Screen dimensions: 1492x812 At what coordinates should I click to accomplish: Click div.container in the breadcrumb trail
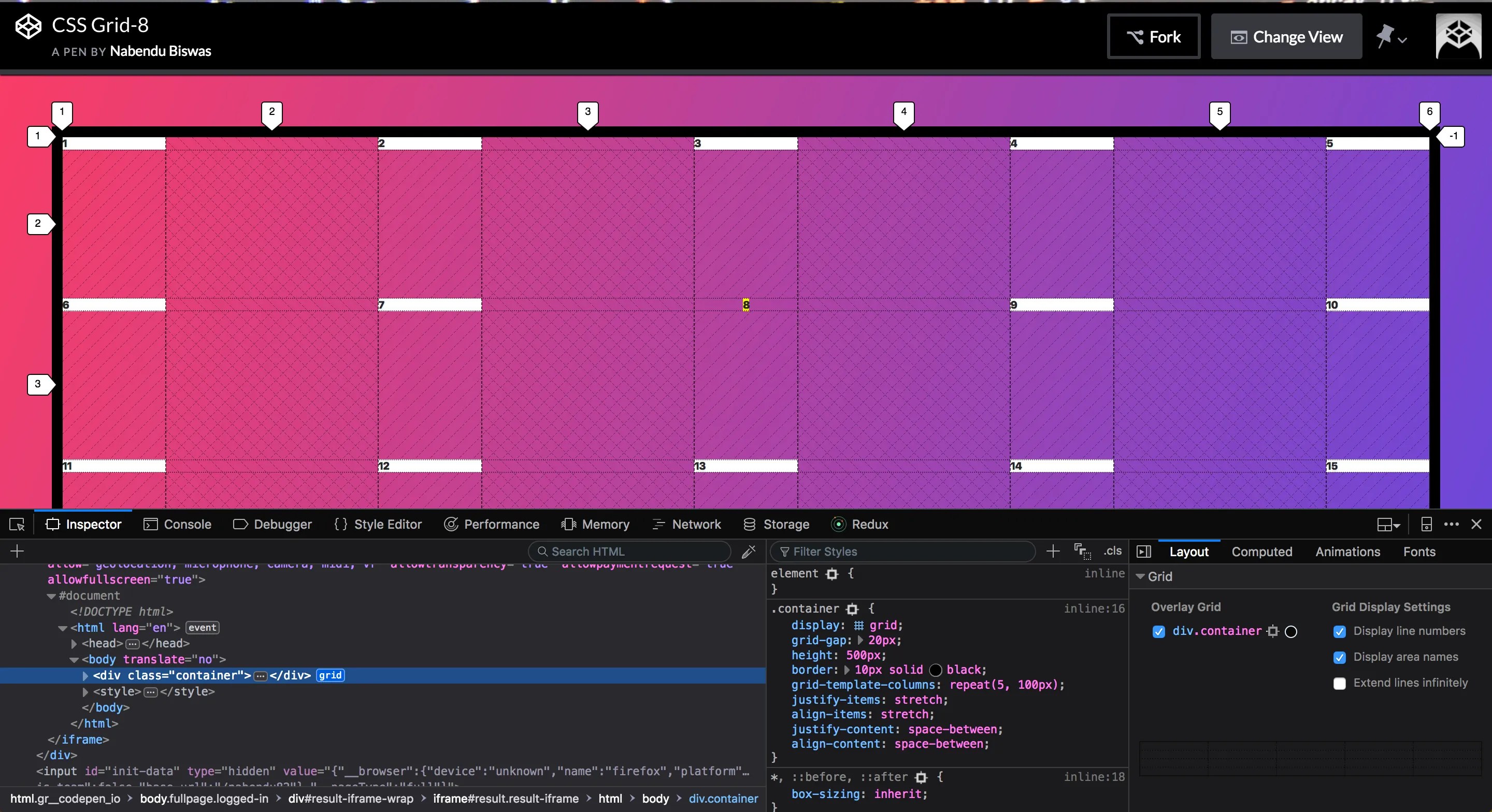point(722,799)
